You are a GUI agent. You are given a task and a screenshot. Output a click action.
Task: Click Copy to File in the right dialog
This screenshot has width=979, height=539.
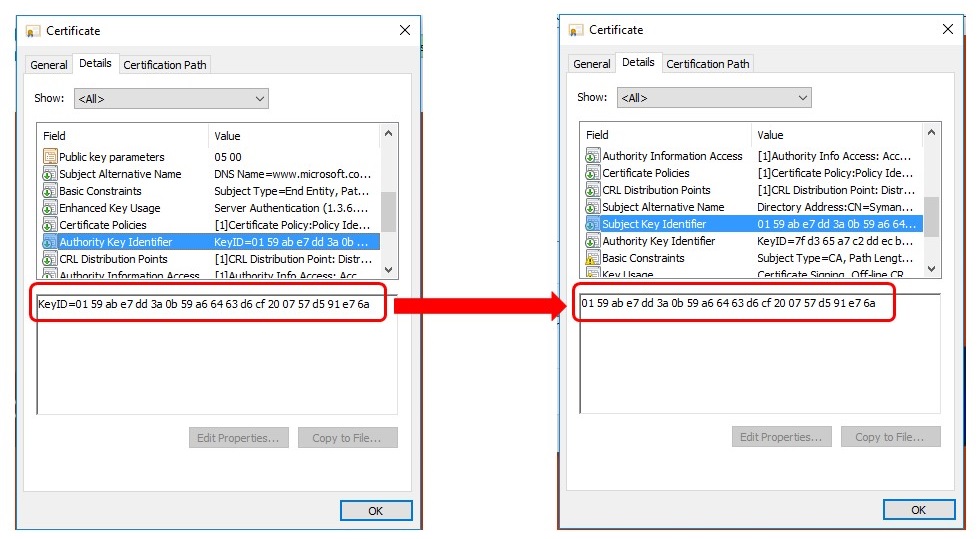tap(890, 437)
